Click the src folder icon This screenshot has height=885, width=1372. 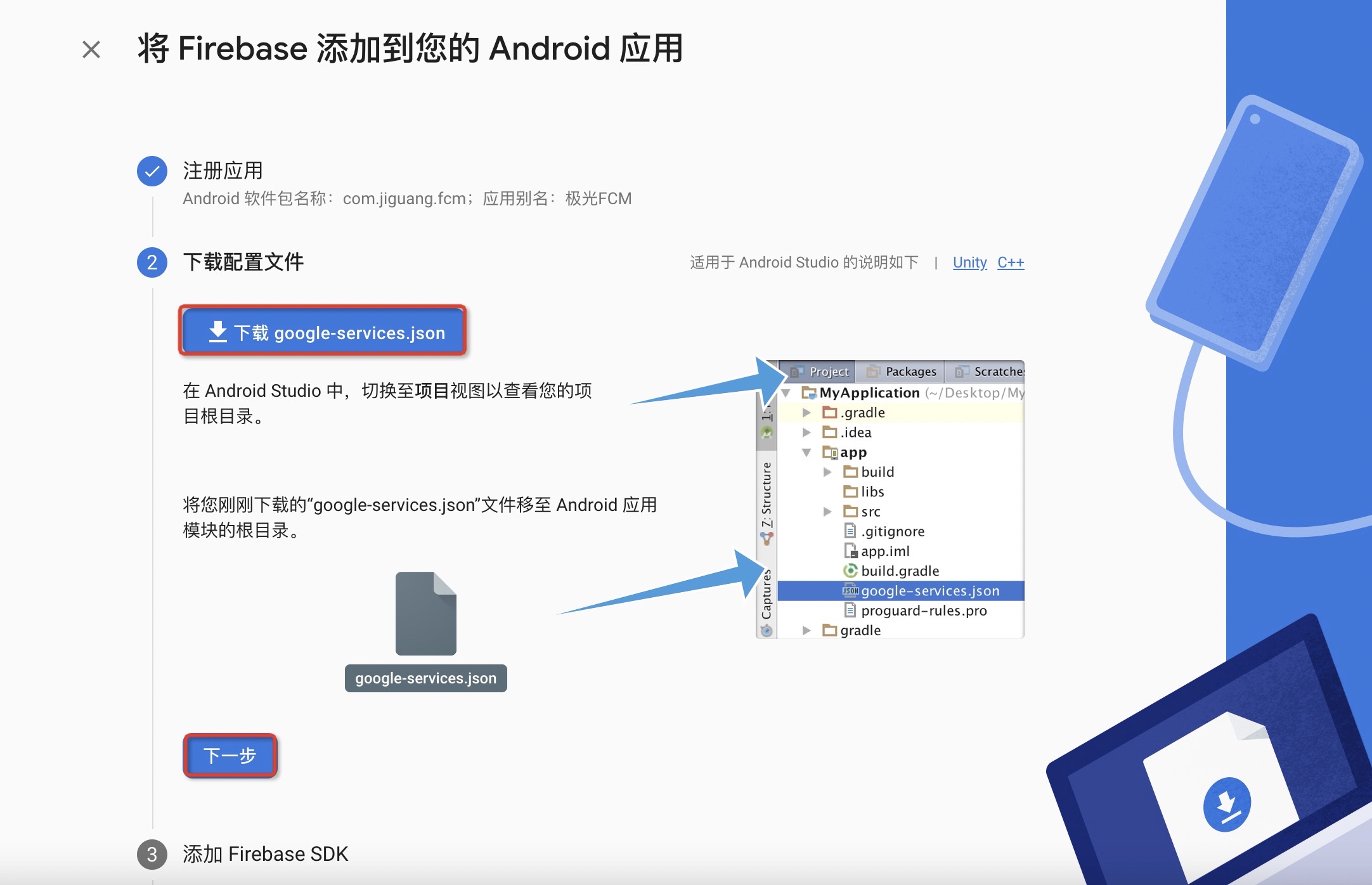click(850, 511)
